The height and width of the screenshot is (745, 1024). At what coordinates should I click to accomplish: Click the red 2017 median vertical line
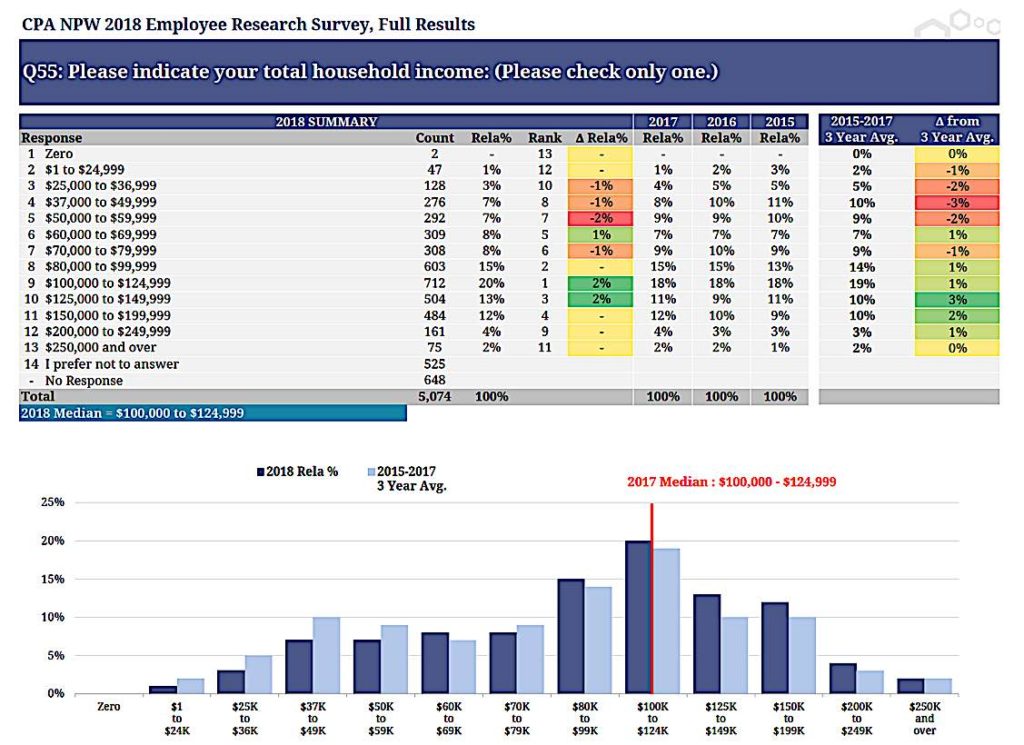(x=652, y=600)
